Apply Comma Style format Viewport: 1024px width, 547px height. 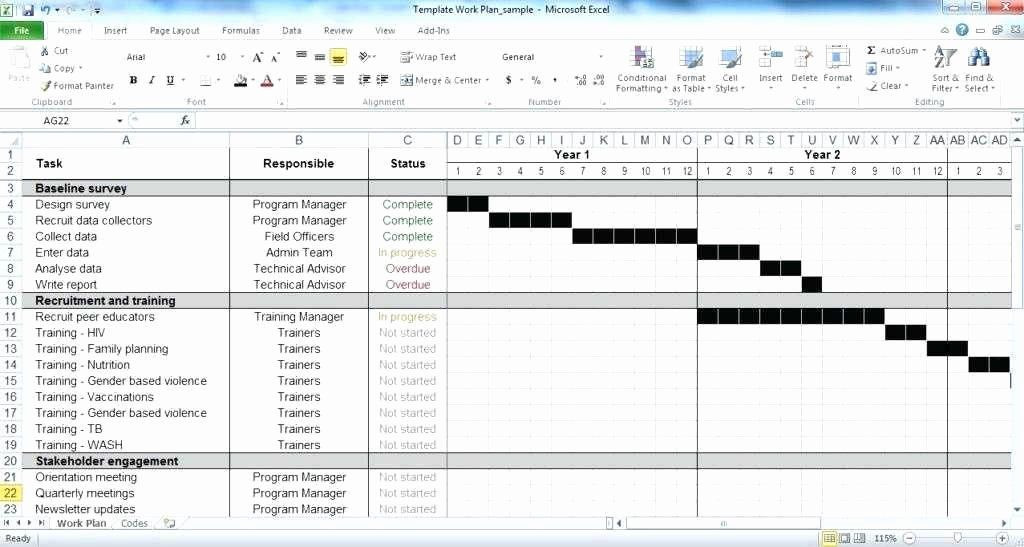coord(554,80)
